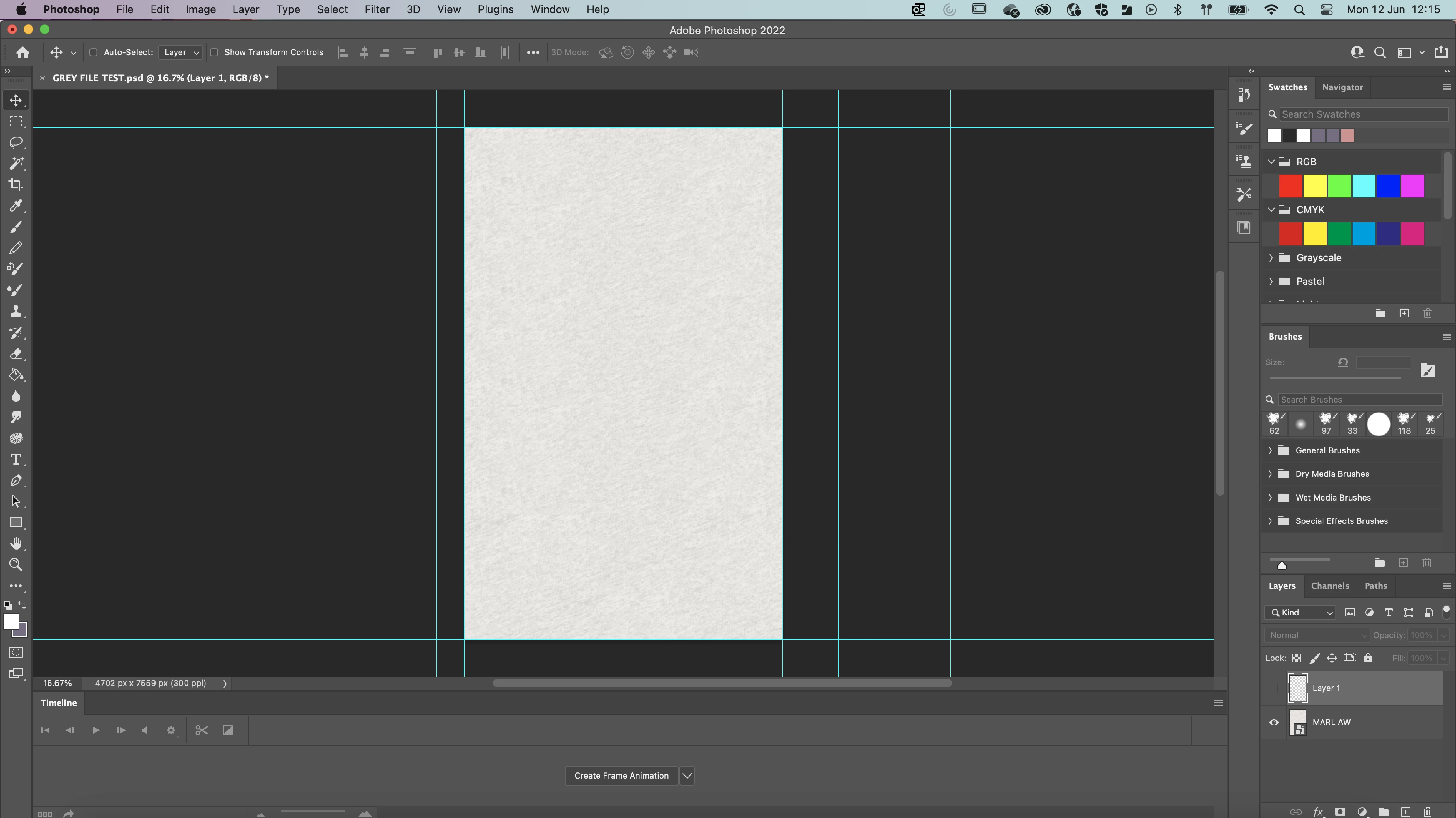The height and width of the screenshot is (818, 1456).
Task: Open the layer blend mode Normal dropdown
Action: click(1317, 635)
